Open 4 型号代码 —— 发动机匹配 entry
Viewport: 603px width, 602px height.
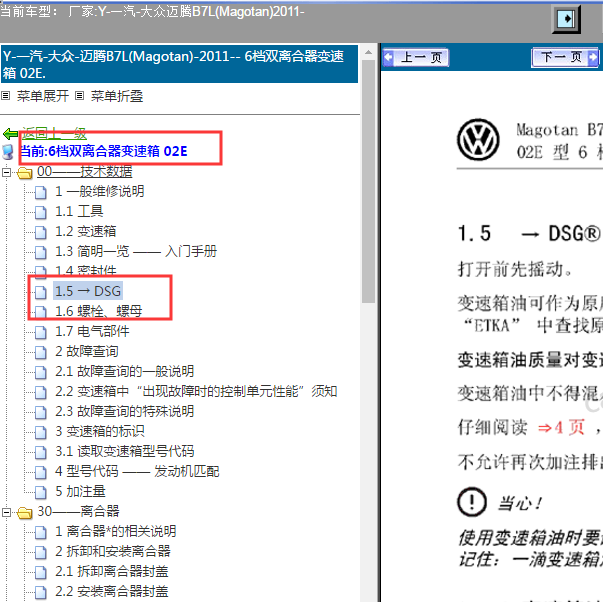tap(137, 471)
